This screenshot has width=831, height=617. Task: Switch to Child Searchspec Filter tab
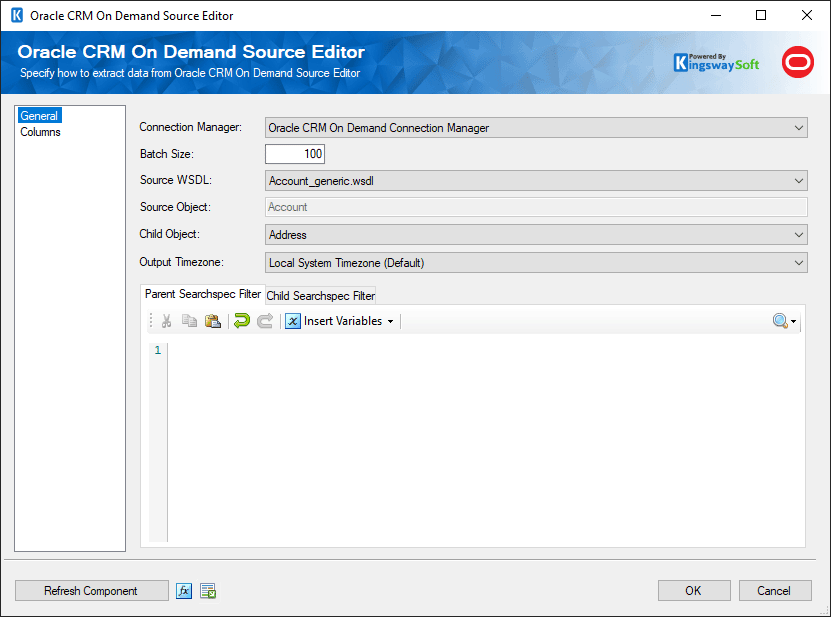coord(321,296)
